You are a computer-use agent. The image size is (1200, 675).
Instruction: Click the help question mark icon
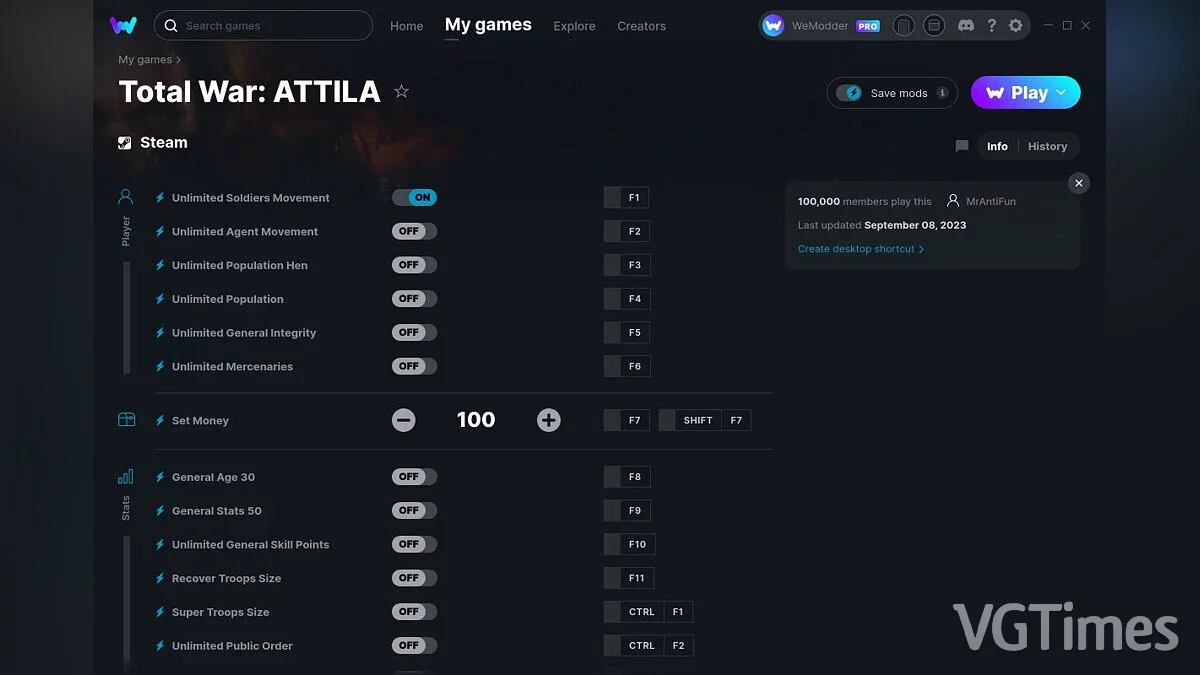(991, 25)
